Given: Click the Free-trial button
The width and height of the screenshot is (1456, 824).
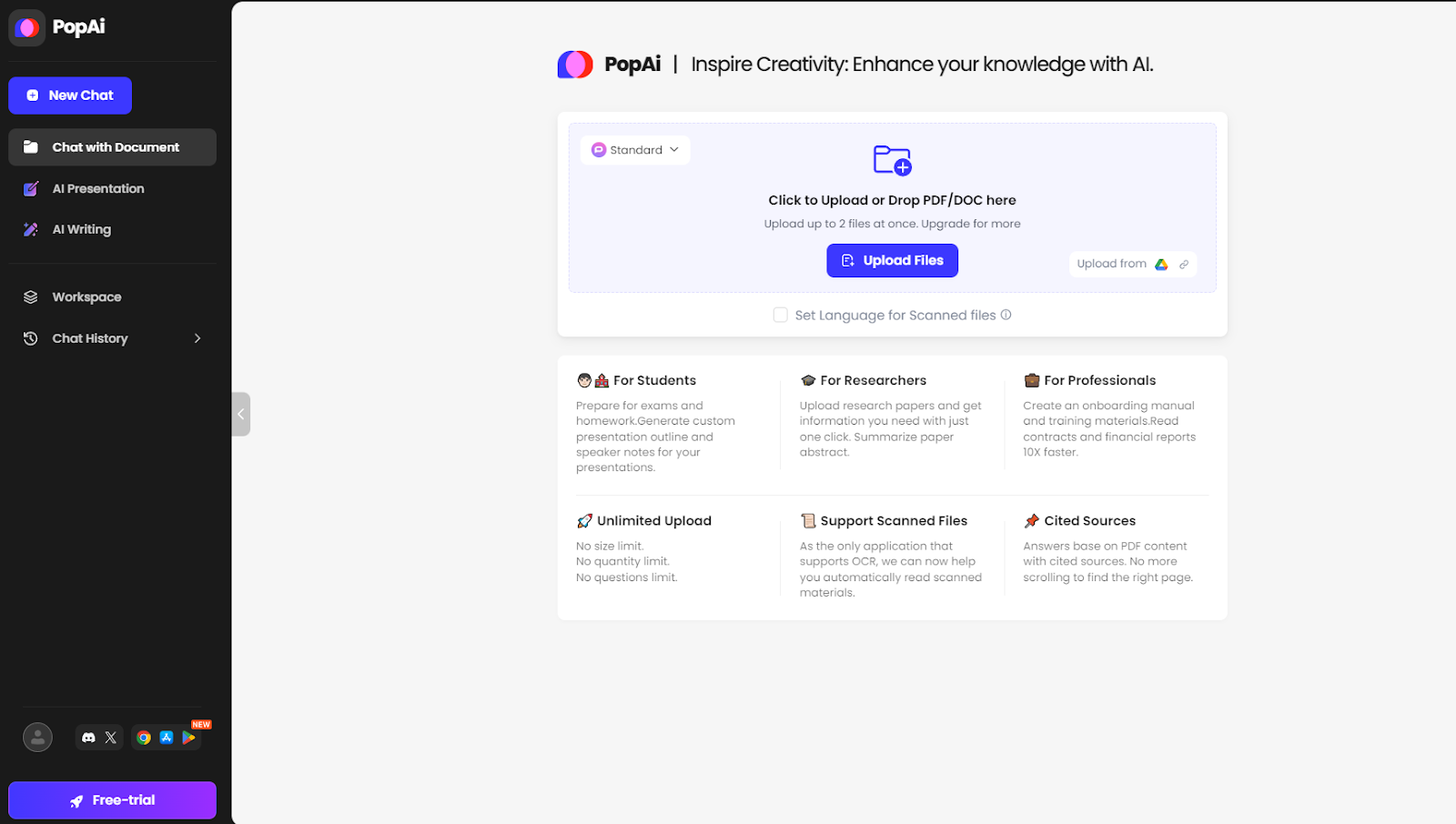Looking at the screenshot, I should point(113,800).
